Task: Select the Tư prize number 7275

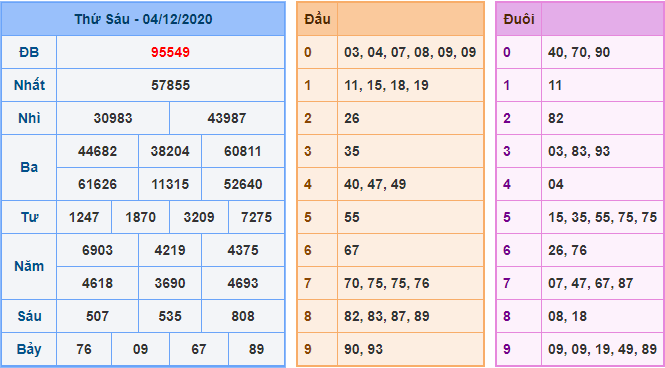Action: (x=257, y=217)
